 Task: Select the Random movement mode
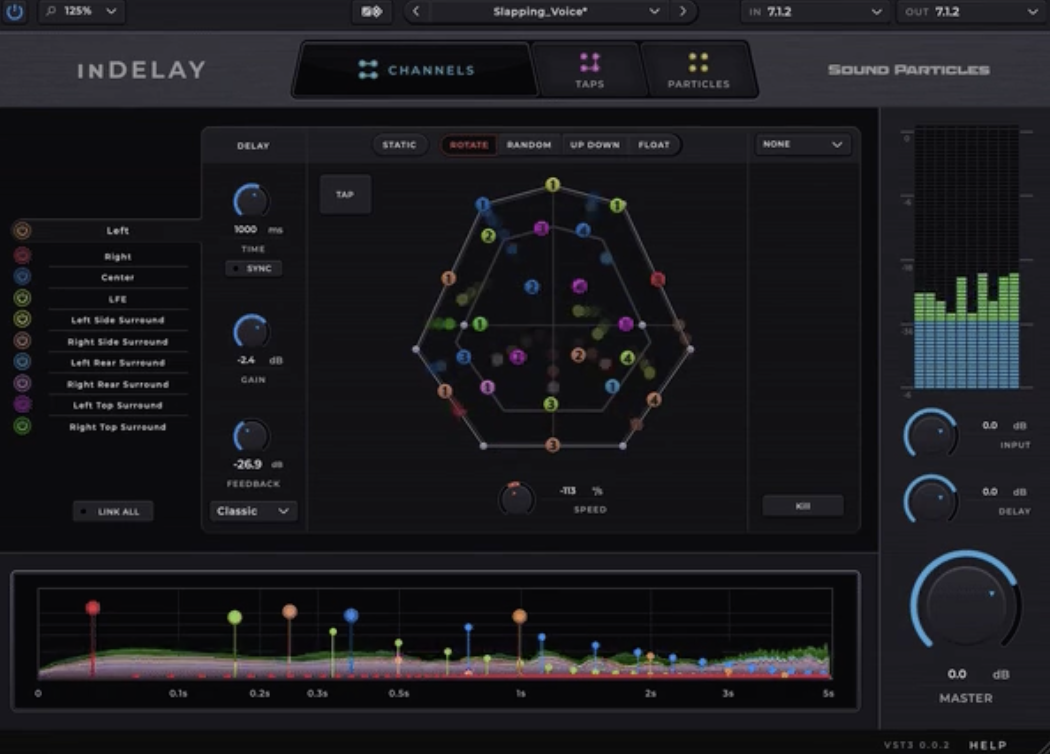coord(529,145)
